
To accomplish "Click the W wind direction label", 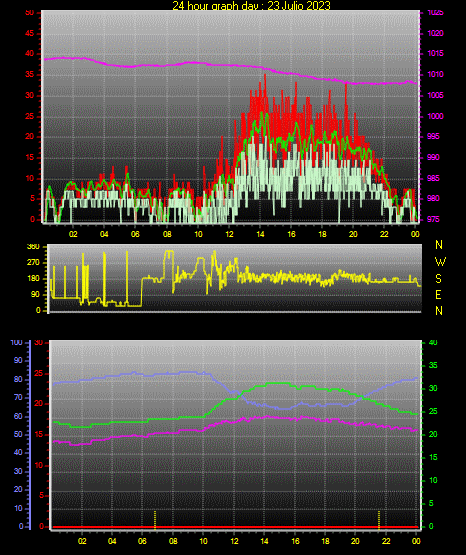I will tap(440, 262).
